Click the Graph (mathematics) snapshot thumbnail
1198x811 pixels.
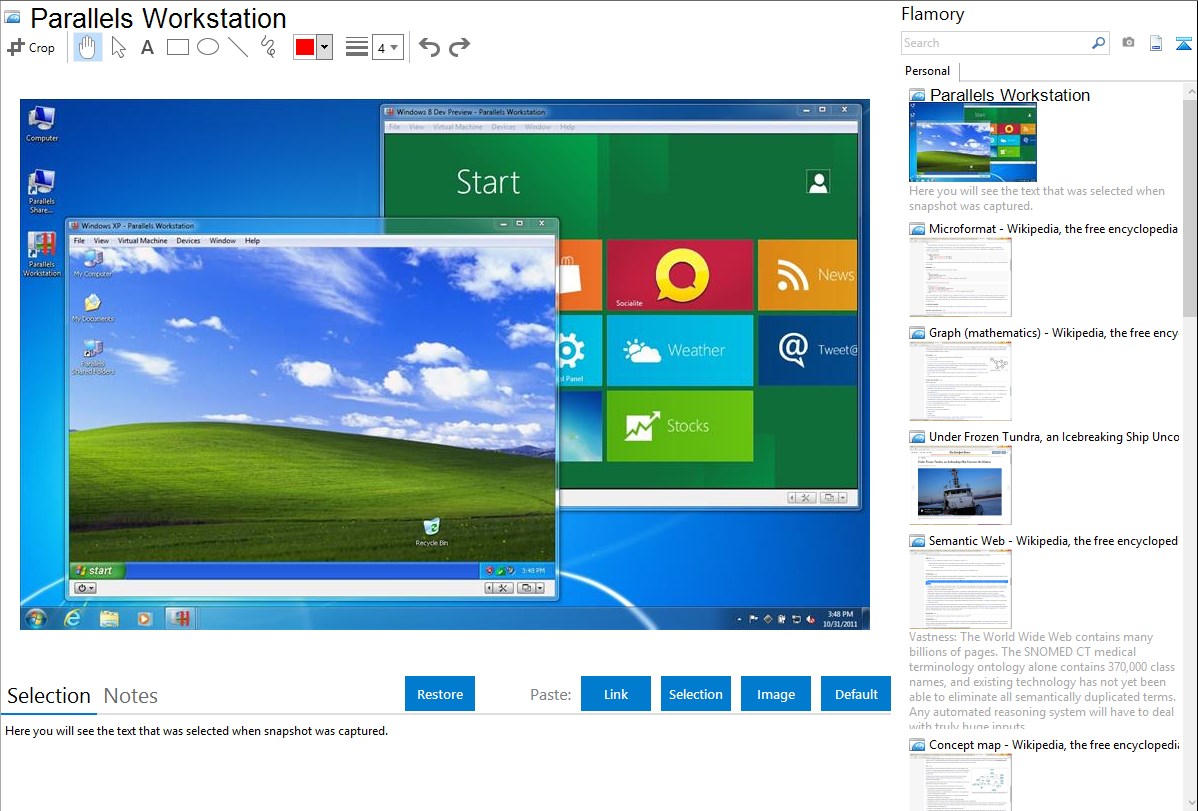point(960,381)
